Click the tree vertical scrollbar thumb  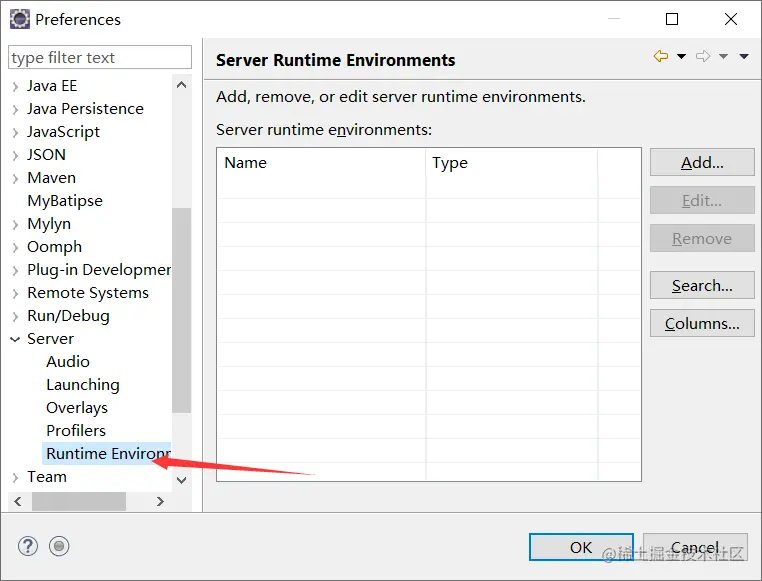(182, 310)
